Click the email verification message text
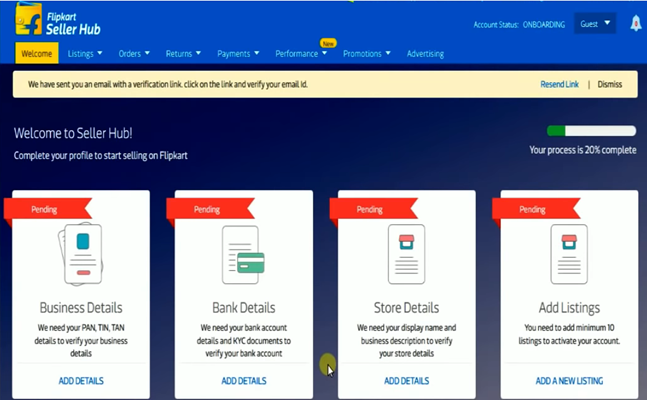Image resolution: width=647 pixels, height=400 pixels. [x=168, y=84]
